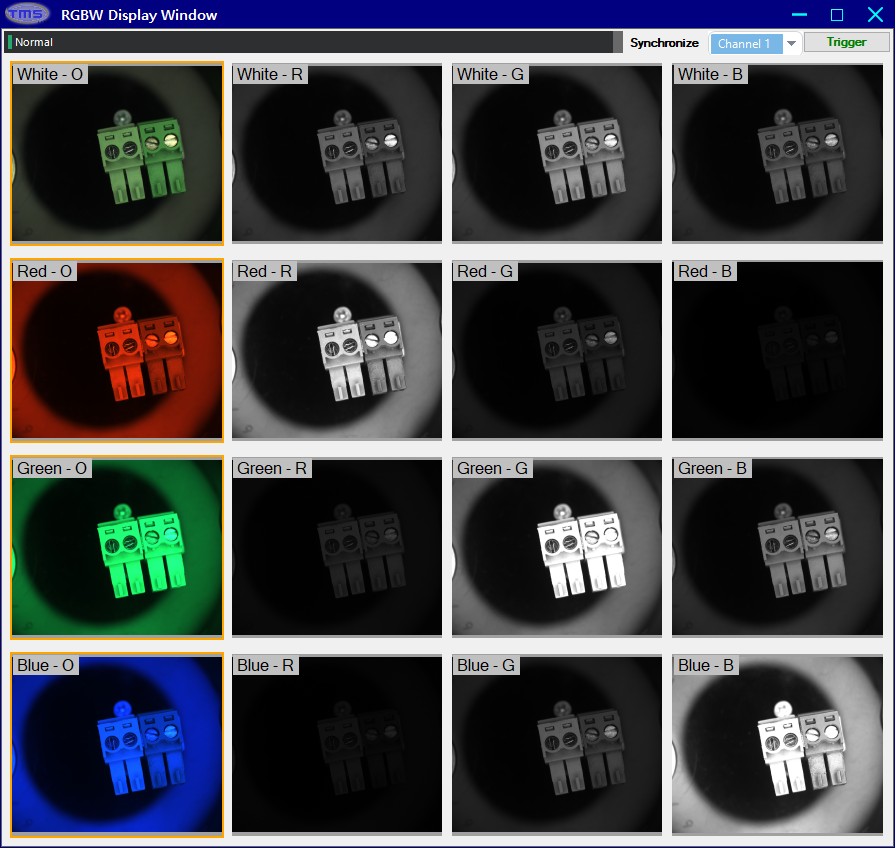Enable Synchronize mode
The height and width of the screenshot is (848, 895).
664,42
